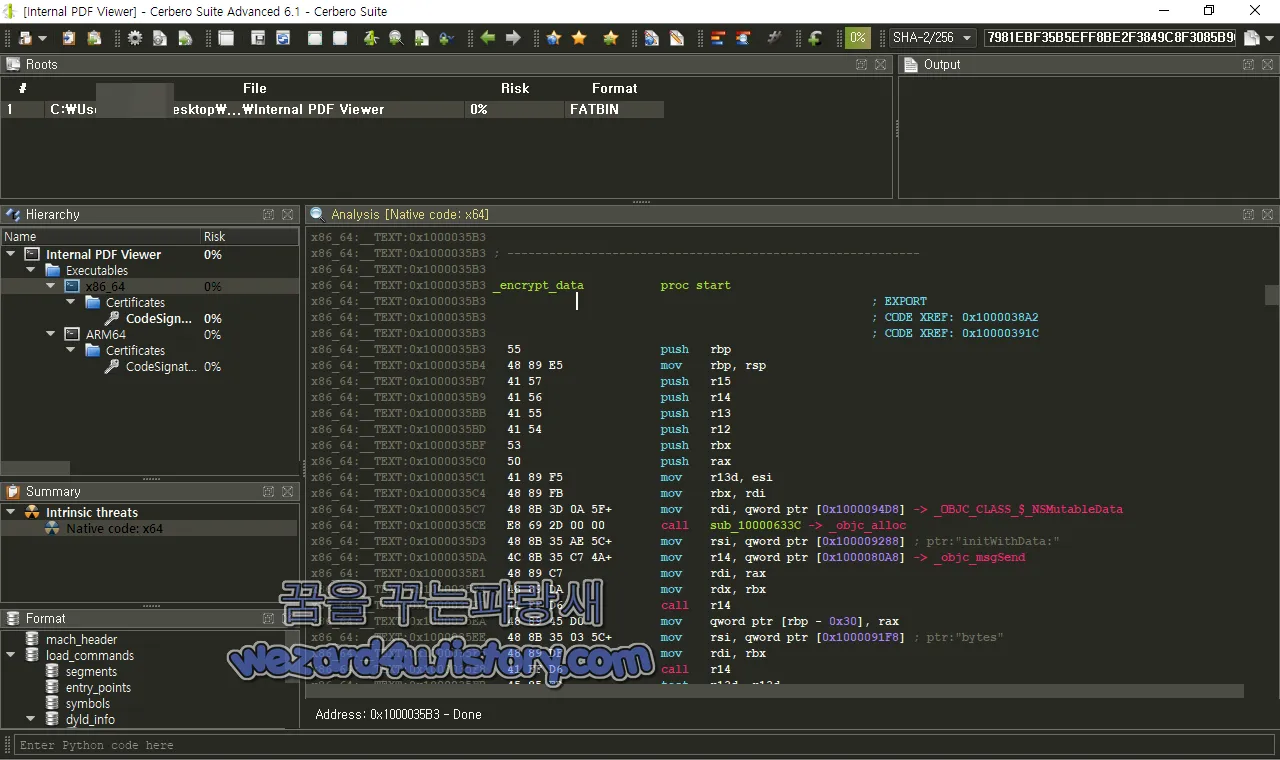Float the Output panel
The image size is (1280, 760).
tap(1248, 64)
